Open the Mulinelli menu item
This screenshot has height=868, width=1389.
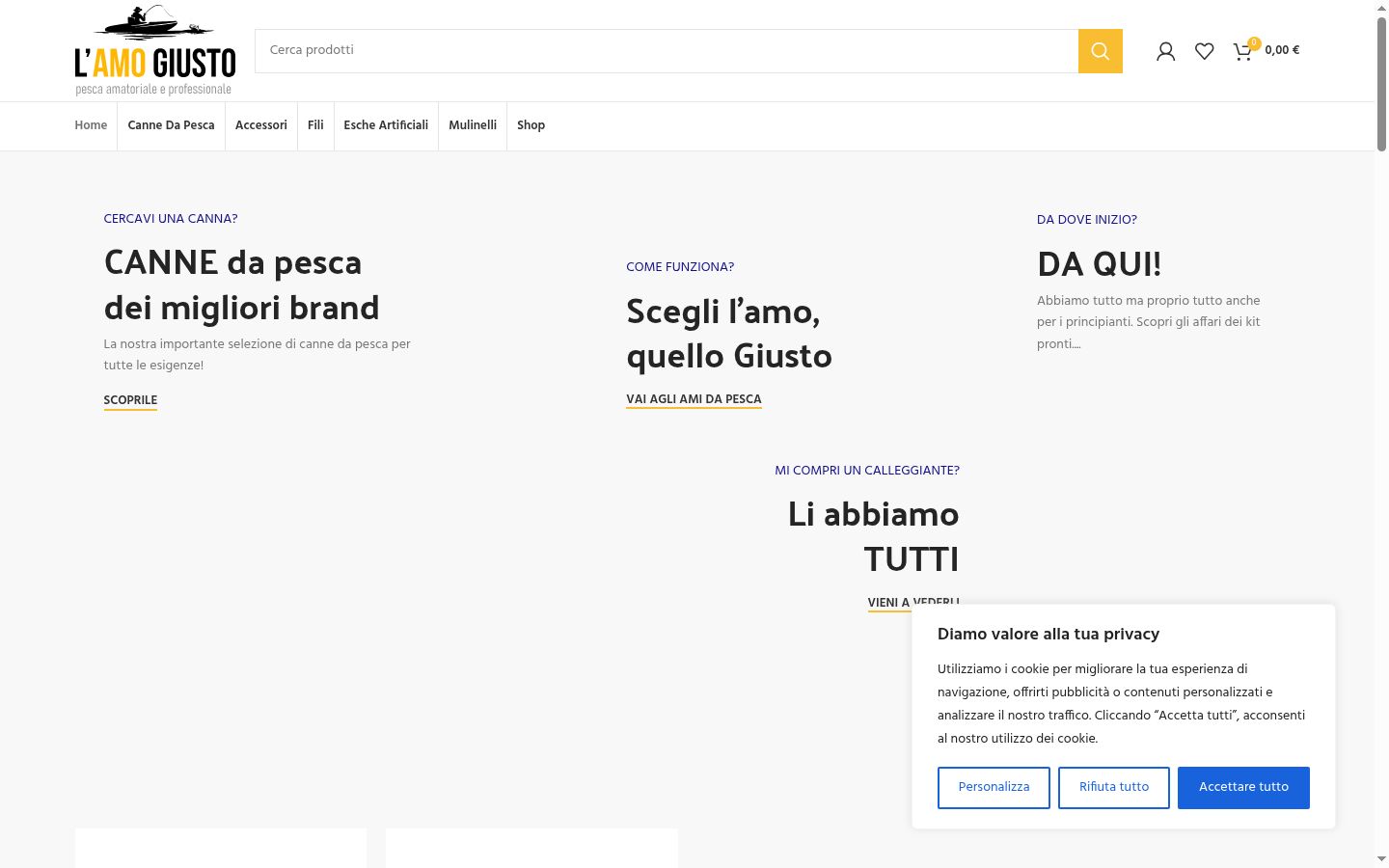pos(473,125)
